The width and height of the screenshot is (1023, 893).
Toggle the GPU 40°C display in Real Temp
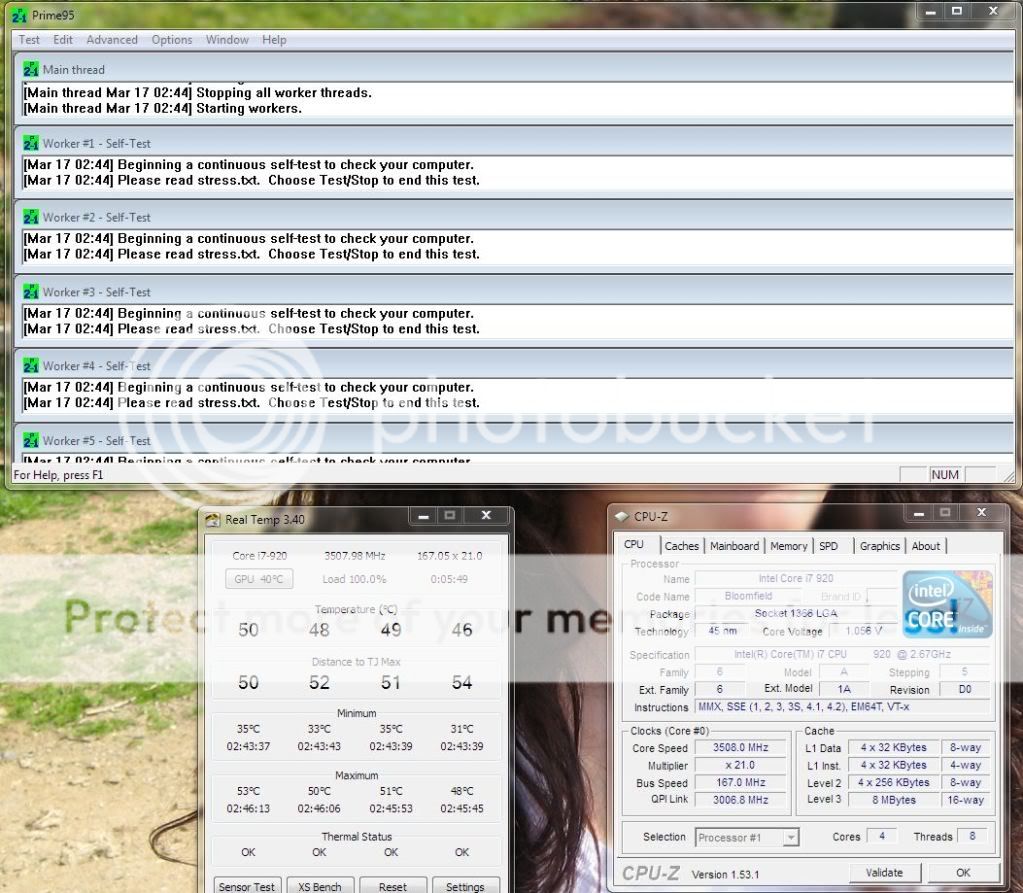[x=258, y=578]
